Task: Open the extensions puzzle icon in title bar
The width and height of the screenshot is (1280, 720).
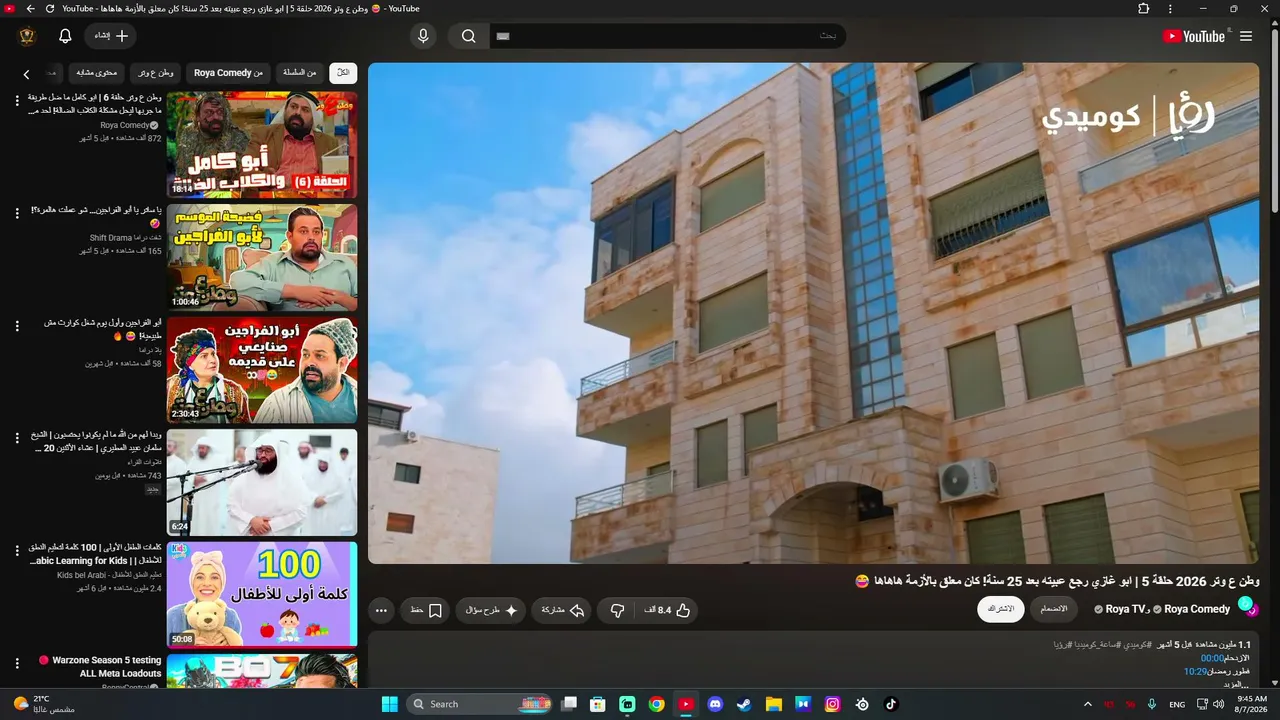Action: 1144,9
